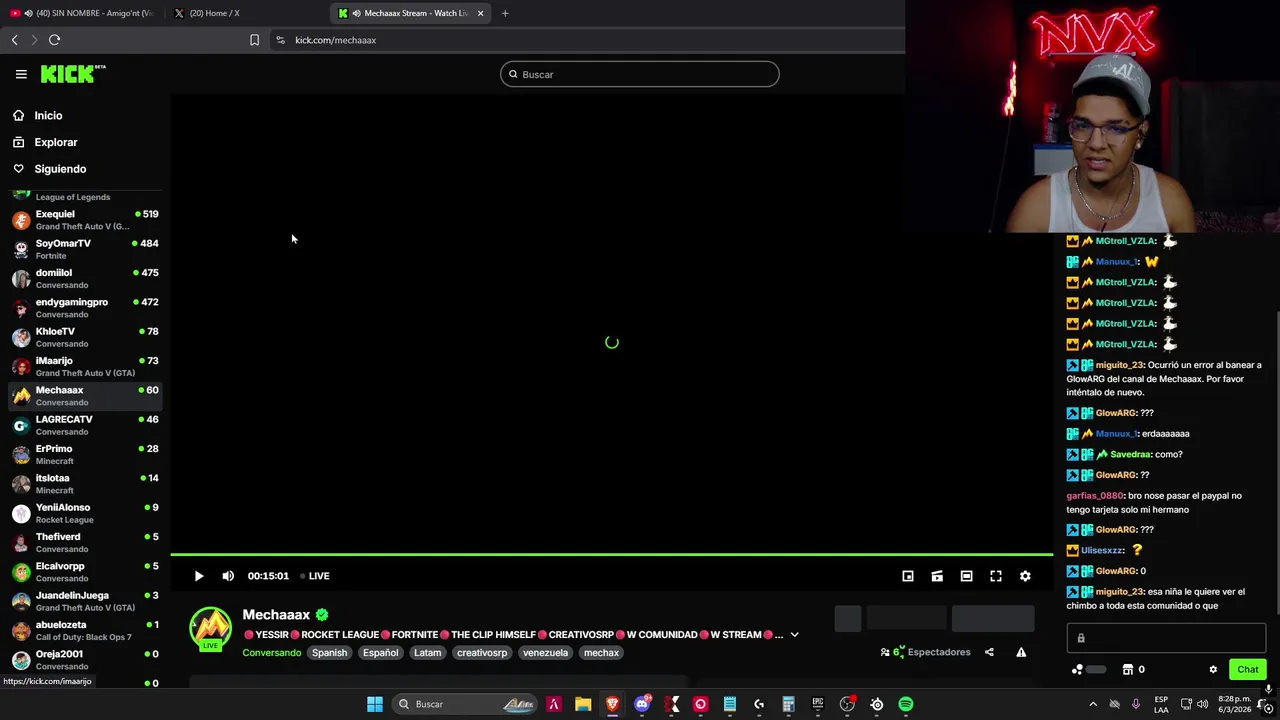This screenshot has height=720, width=1280.
Task: Open Thefiverd channel in sidebar
Action: pos(85,542)
